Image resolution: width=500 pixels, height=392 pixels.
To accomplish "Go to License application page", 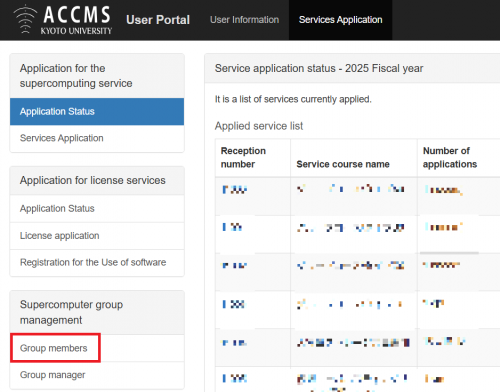I will 97,236.
